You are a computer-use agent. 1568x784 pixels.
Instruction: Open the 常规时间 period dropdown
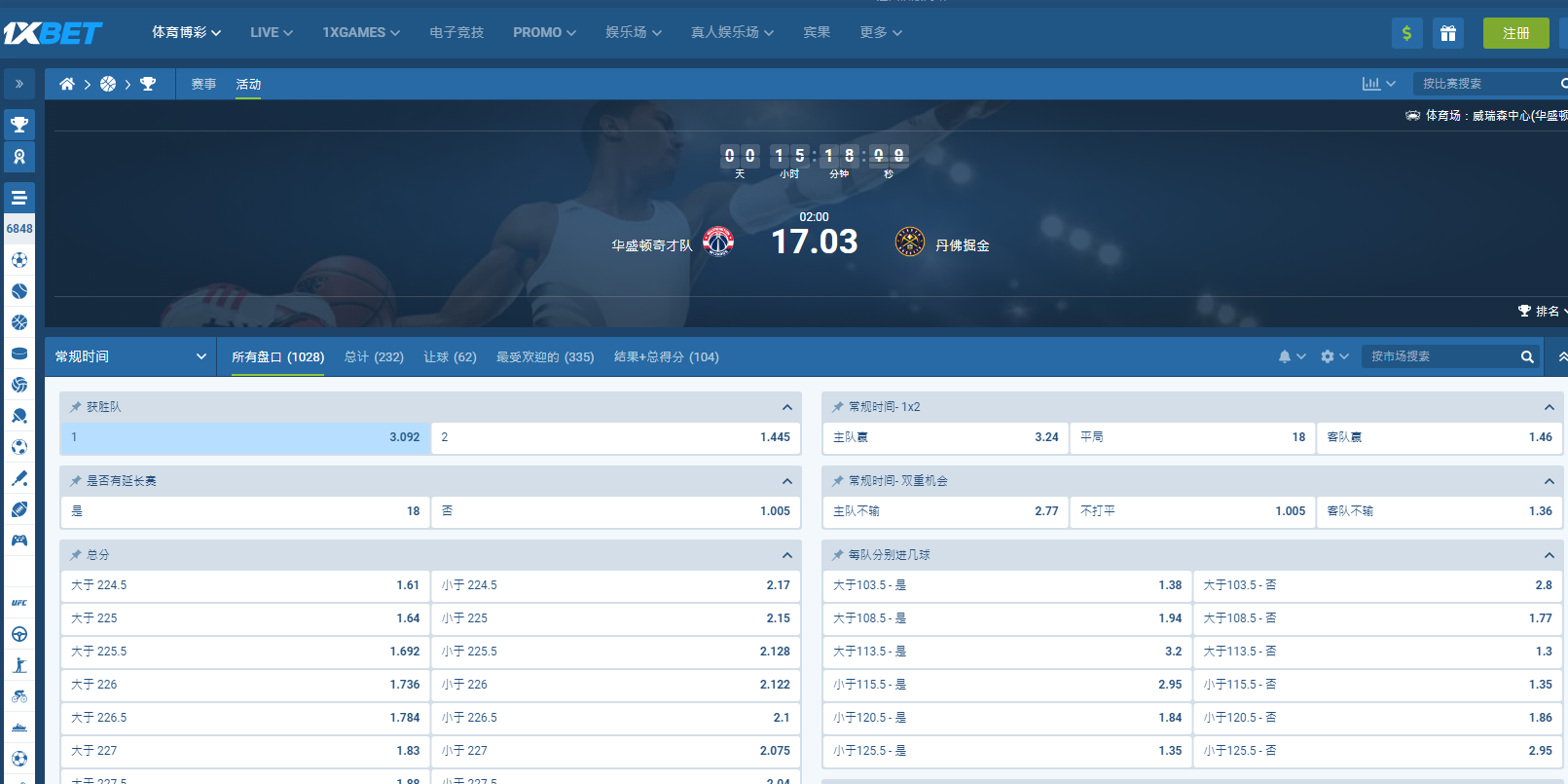[x=130, y=357]
